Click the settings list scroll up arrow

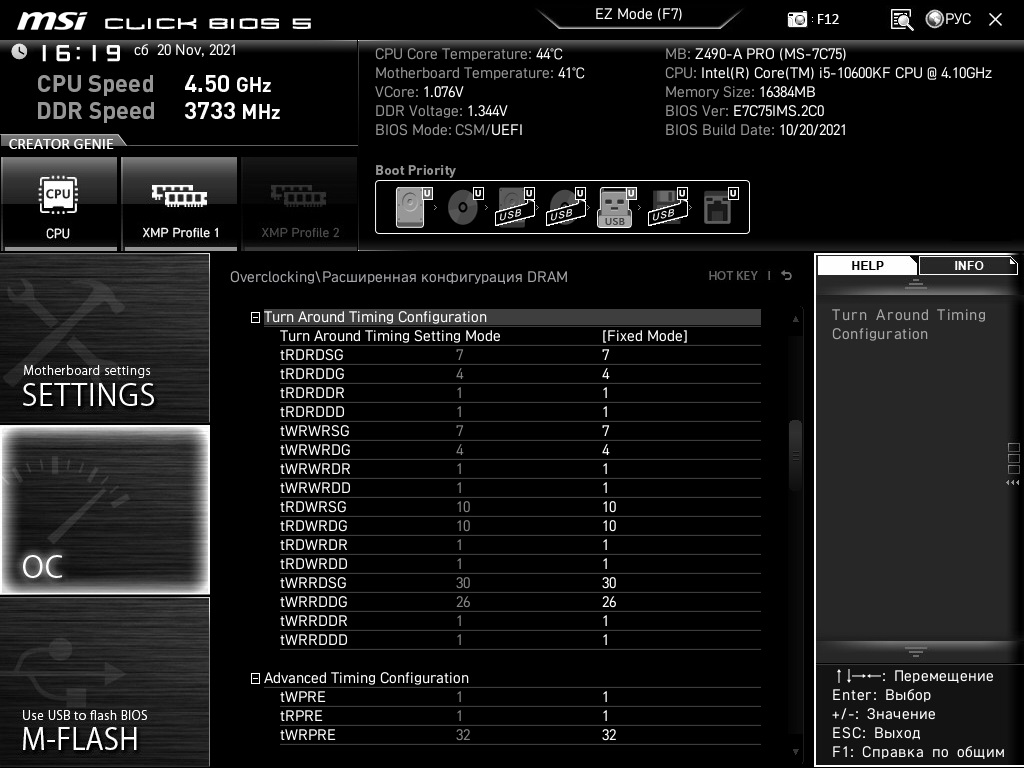coord(795,319)
